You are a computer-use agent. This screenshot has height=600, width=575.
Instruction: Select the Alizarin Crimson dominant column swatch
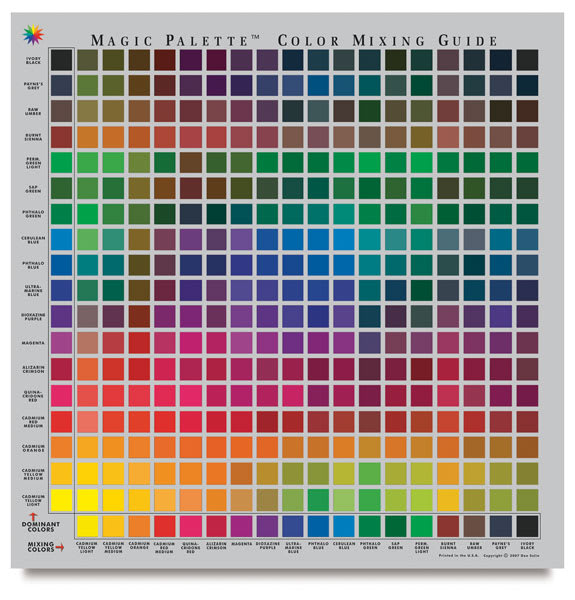pyautogui.click(x=61, y=369)
